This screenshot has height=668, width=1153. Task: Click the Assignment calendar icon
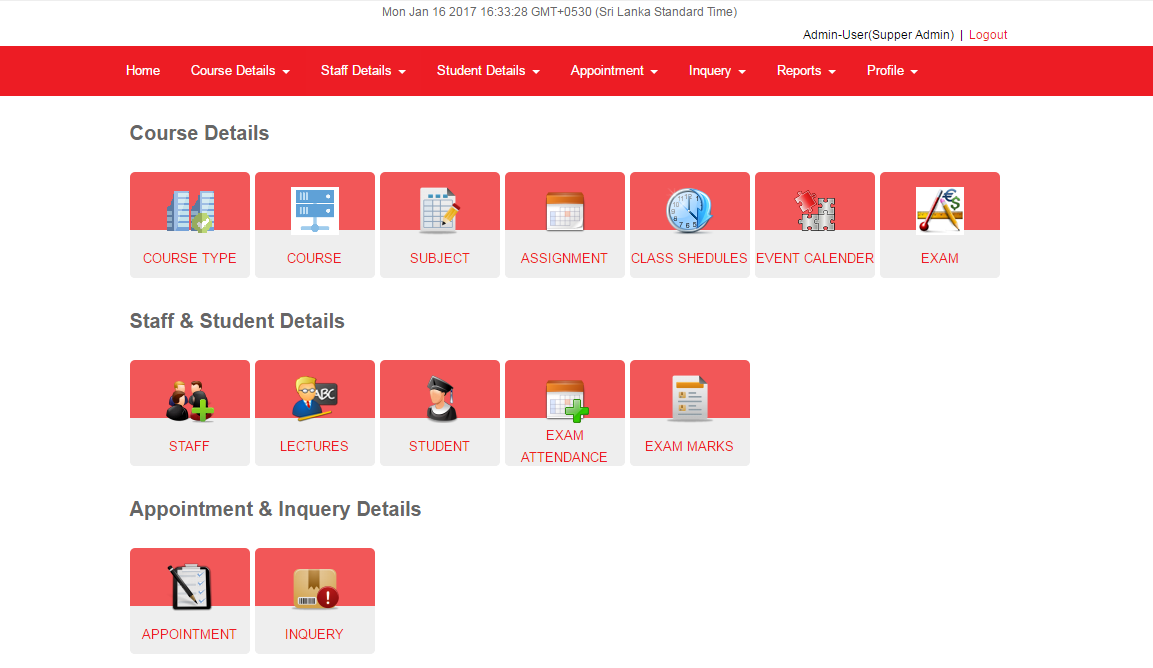(565, 211)
